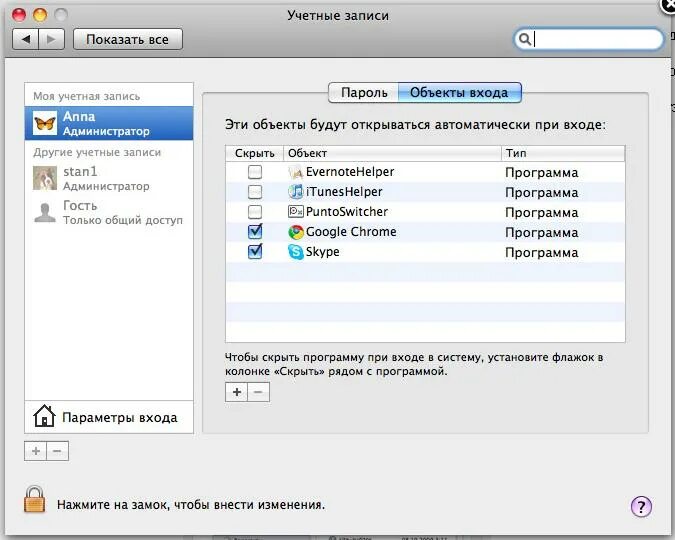675x540 pixels.
Task: Click the Skype icon in login items
Action: tap(296, 252)
